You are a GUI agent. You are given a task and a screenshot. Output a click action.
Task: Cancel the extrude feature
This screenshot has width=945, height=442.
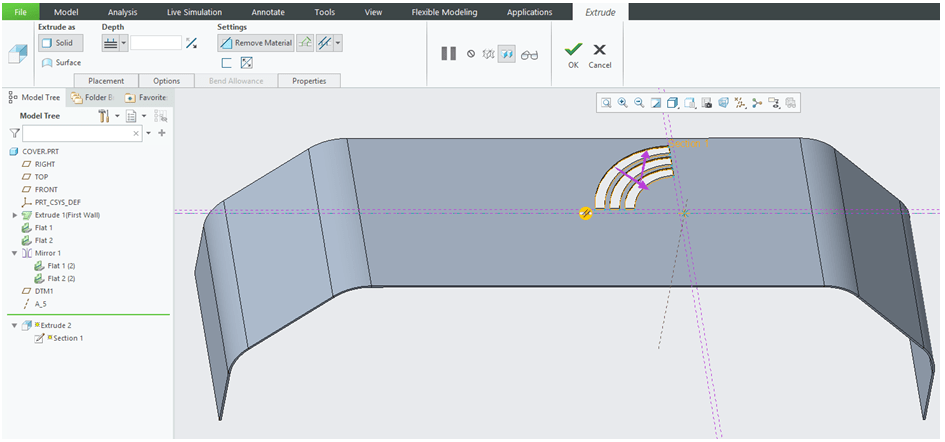[x=599, y=54]
